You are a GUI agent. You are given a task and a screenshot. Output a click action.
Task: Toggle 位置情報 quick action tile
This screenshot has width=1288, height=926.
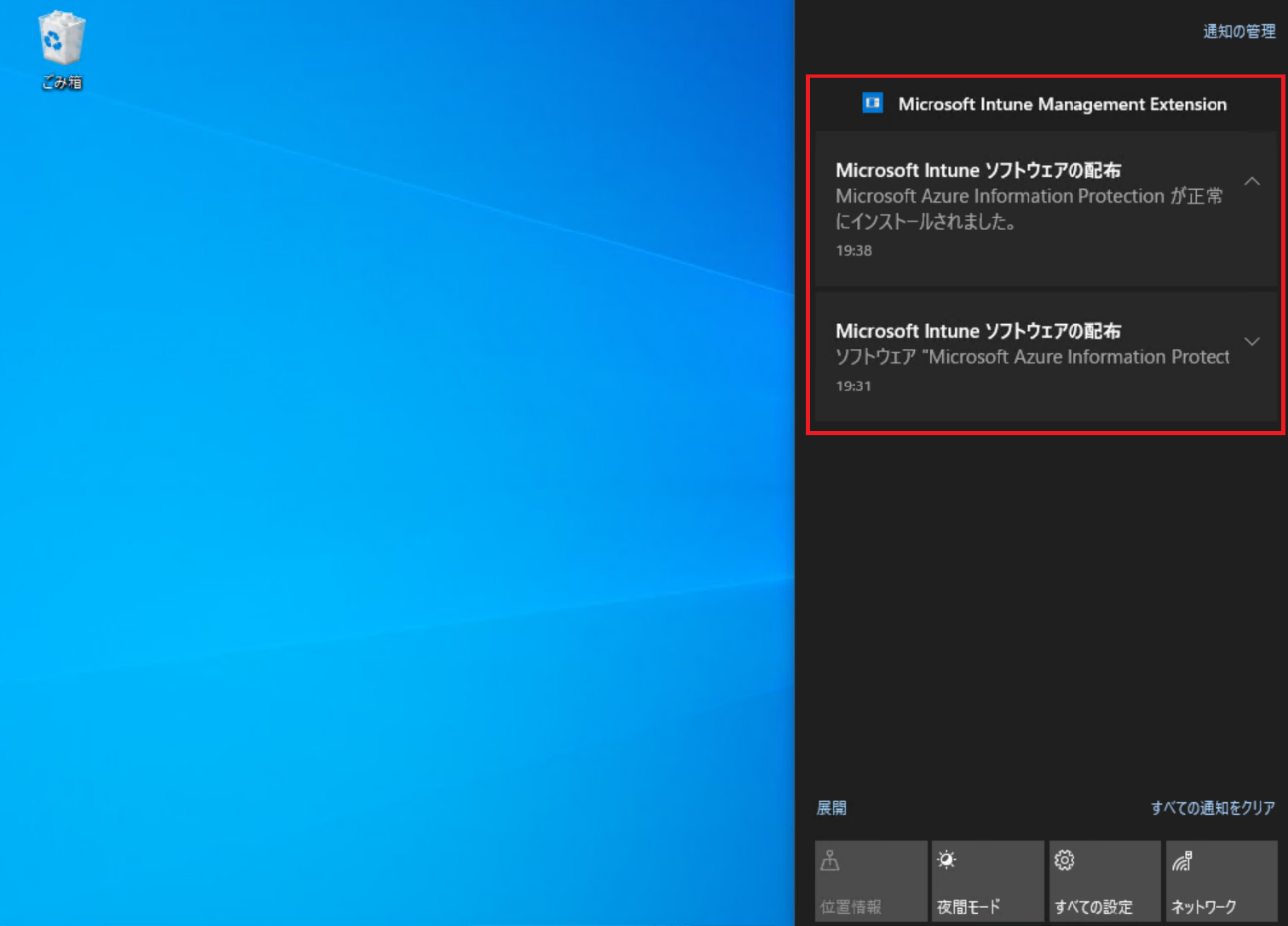pos(871,881)
